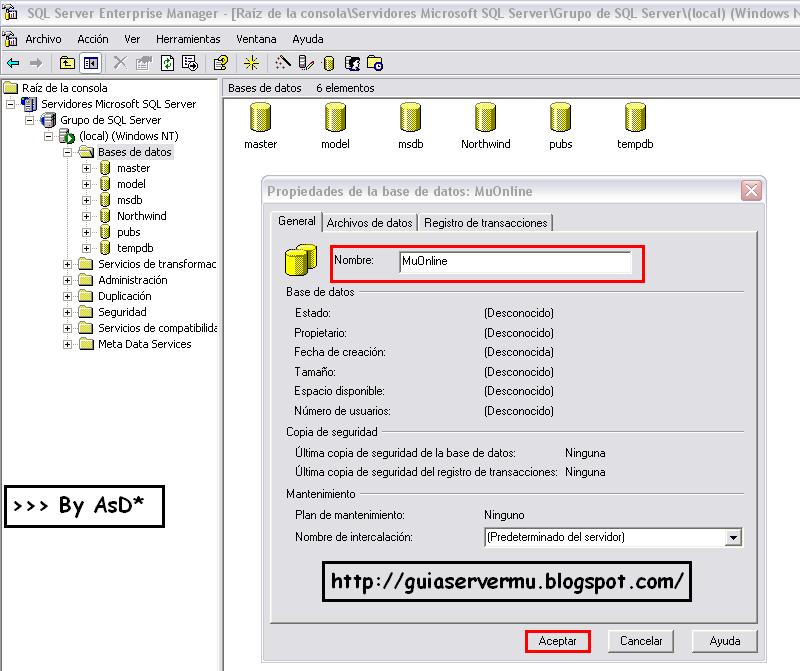Select Raíz de la consola in the tree
The width and height of the screenshot is (800, 671).
coord(65,88)
